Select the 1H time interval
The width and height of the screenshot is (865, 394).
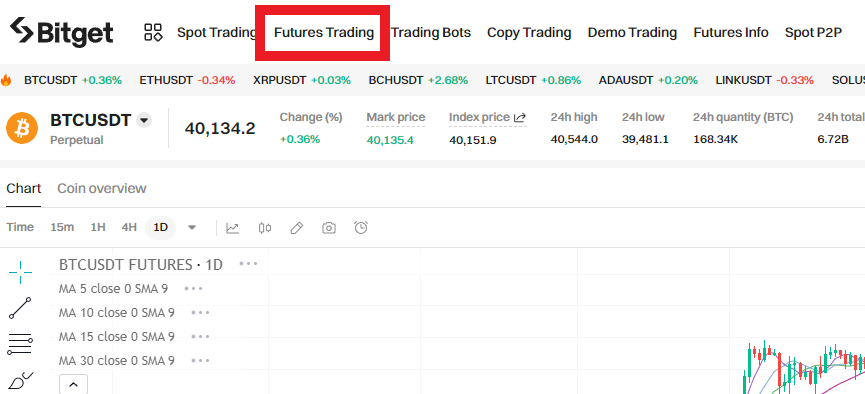[98, 227]
